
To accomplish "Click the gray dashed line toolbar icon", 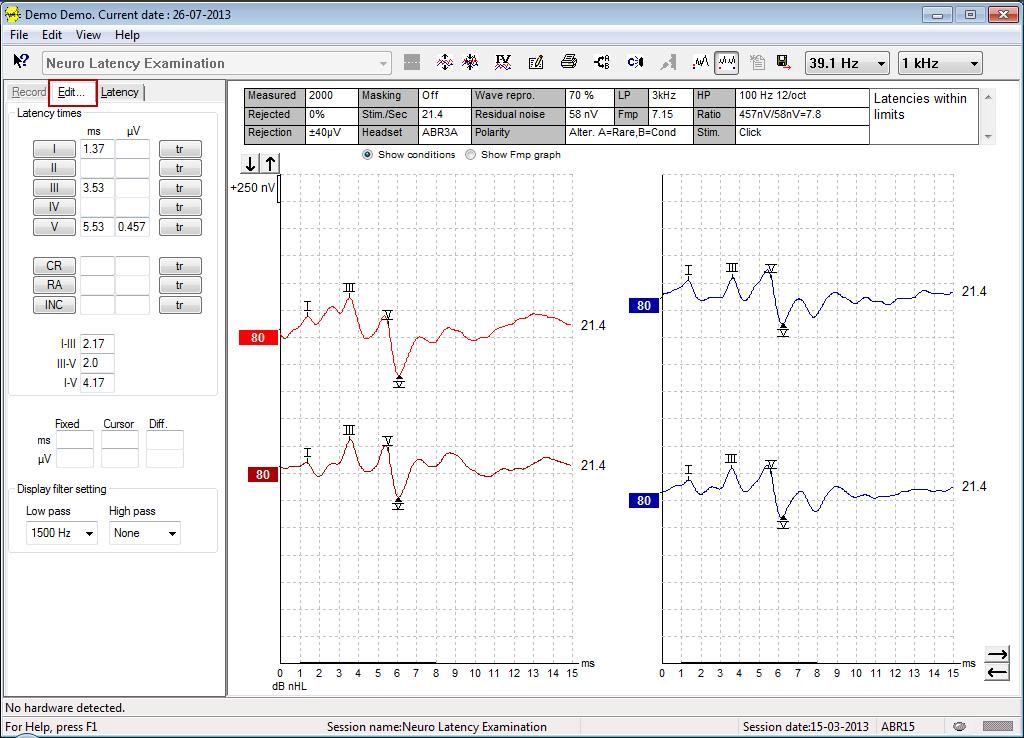I will click(411, 63).
